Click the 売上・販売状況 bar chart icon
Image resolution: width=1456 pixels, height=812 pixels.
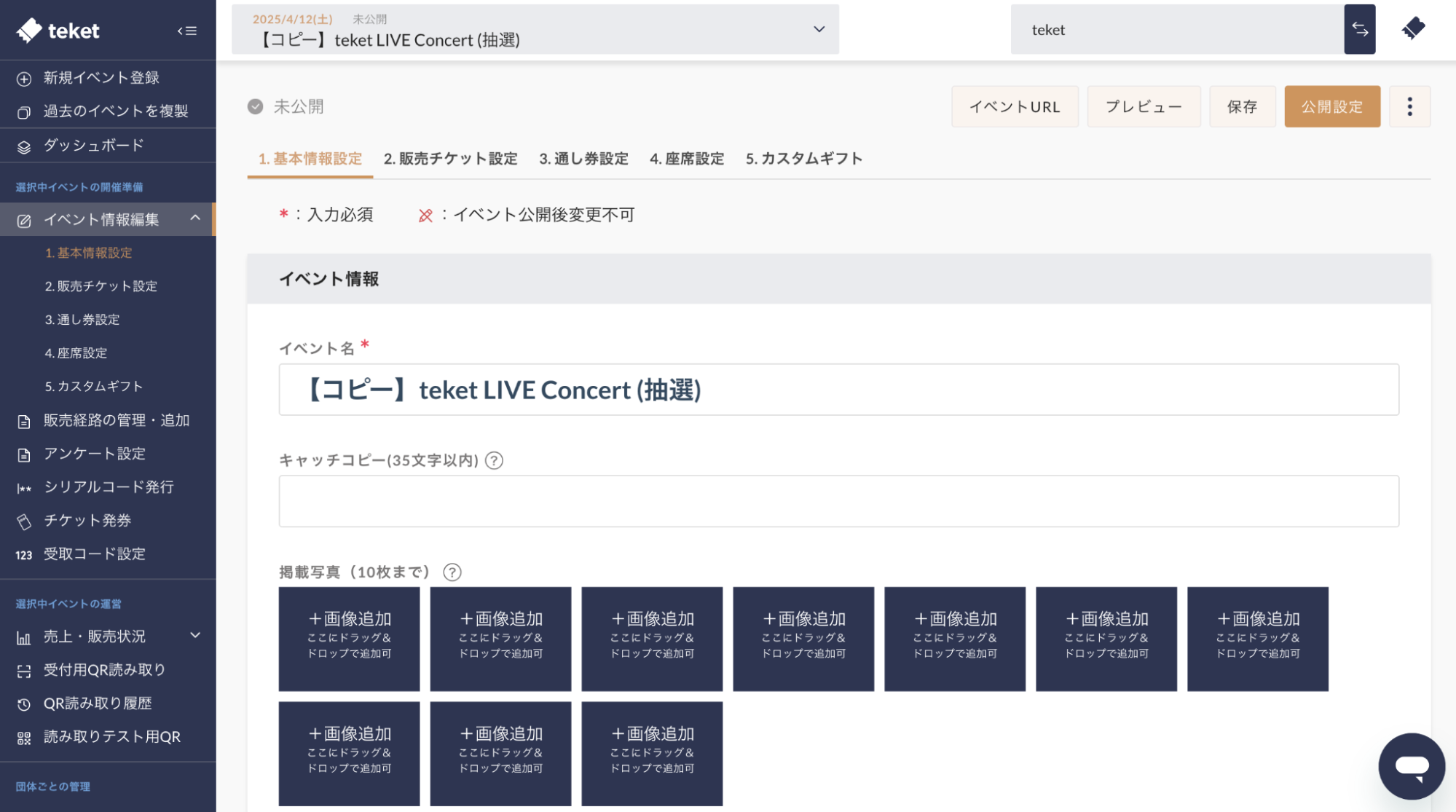click(23, 636)
